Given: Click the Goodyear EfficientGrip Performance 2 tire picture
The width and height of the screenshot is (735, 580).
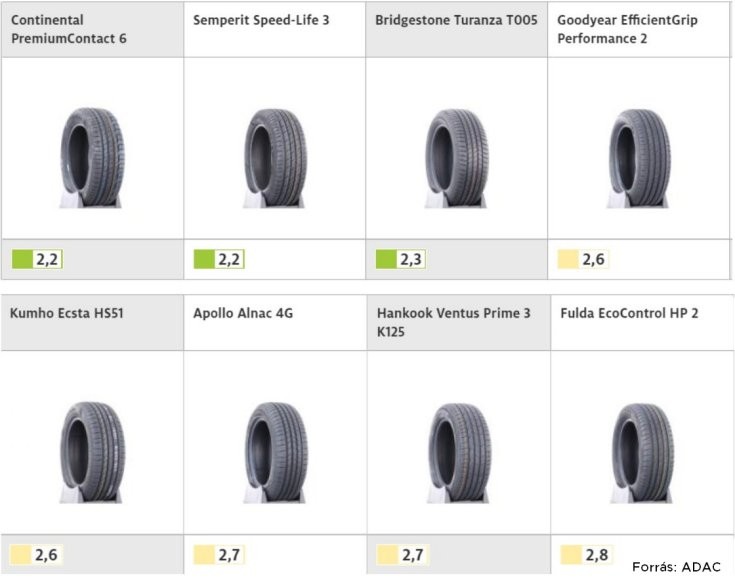Looking at the screenshot, I should pos(638,158).
